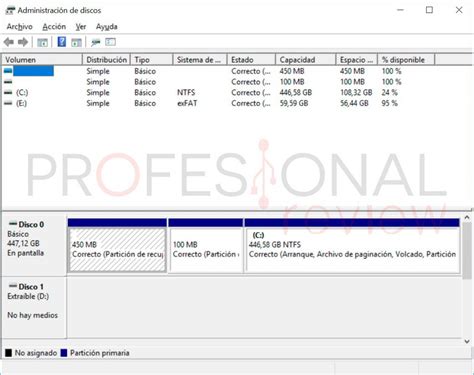Click the 95 % available cell
The height and width of the screenshot is (375, 474).
389,103
